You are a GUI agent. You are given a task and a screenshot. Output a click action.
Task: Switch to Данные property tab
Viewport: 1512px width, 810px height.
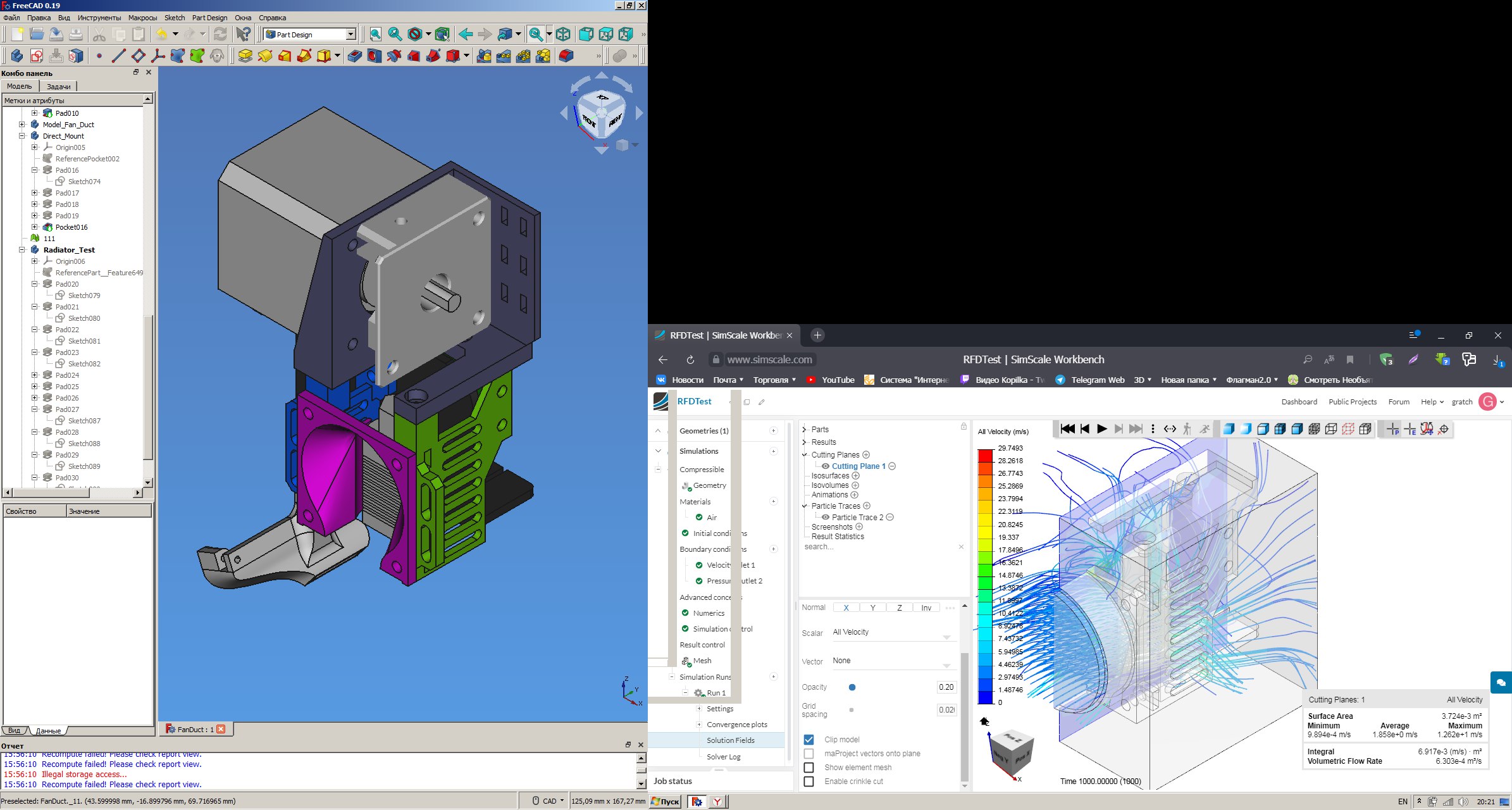48,730
